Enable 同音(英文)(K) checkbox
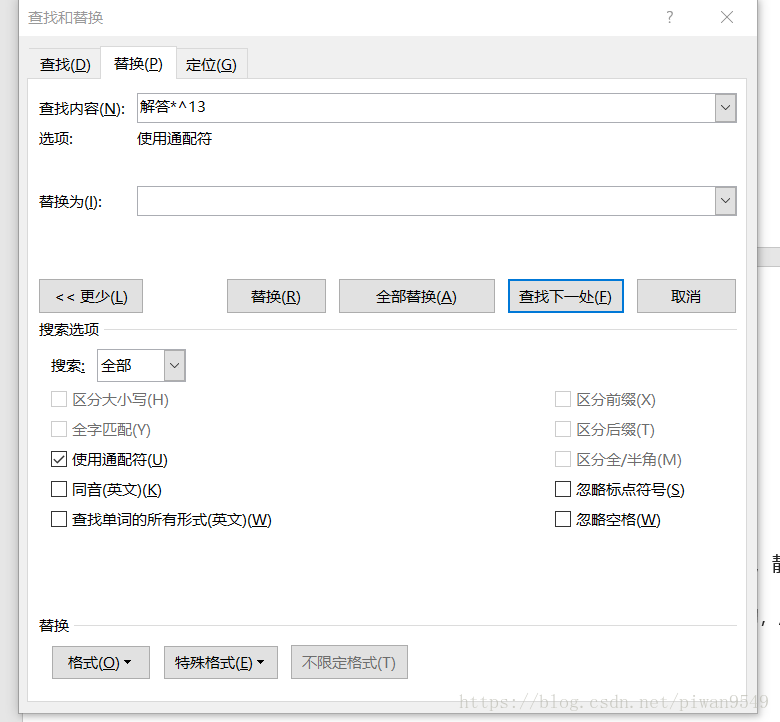The height and width of the screenshot is (722, 780). pyautogui.click(x=59, y=490)
